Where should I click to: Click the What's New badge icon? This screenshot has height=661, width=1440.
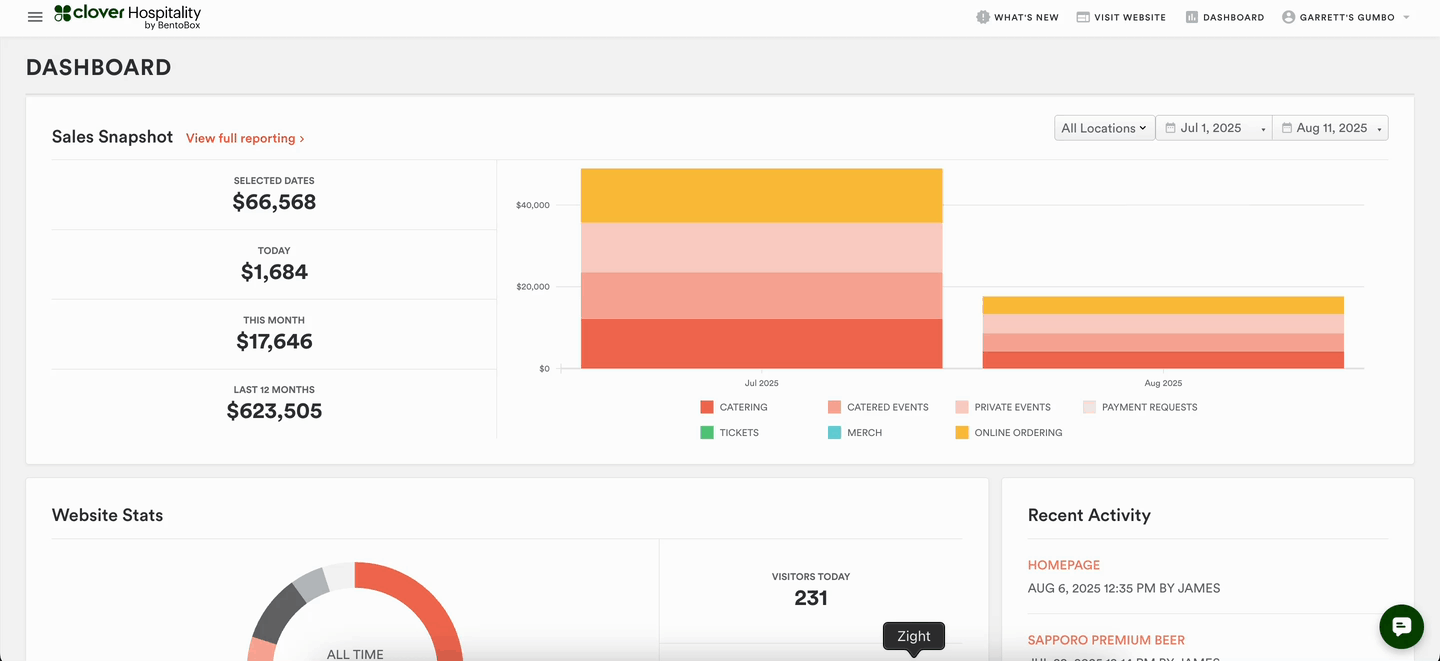(x=983, y=17)
